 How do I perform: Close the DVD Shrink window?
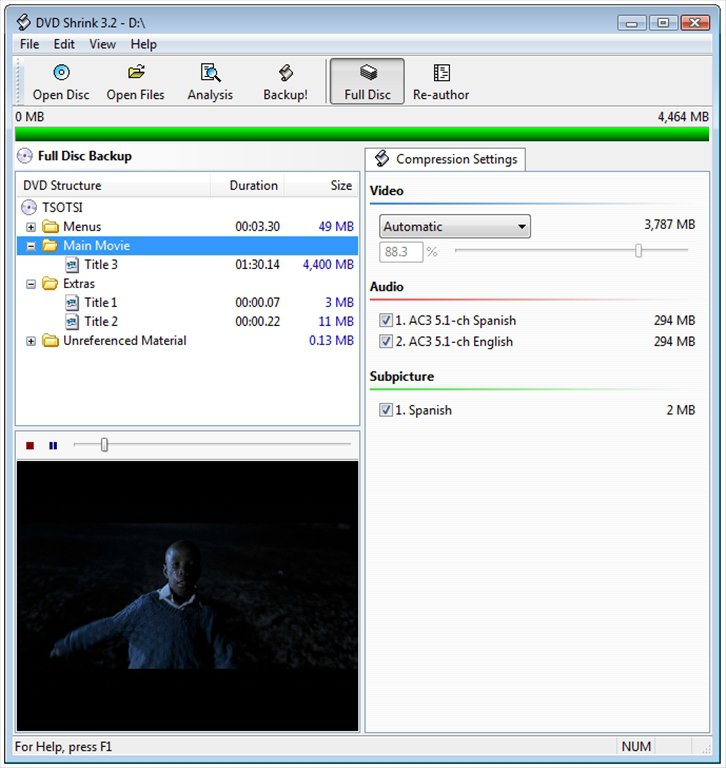point(695,23)
